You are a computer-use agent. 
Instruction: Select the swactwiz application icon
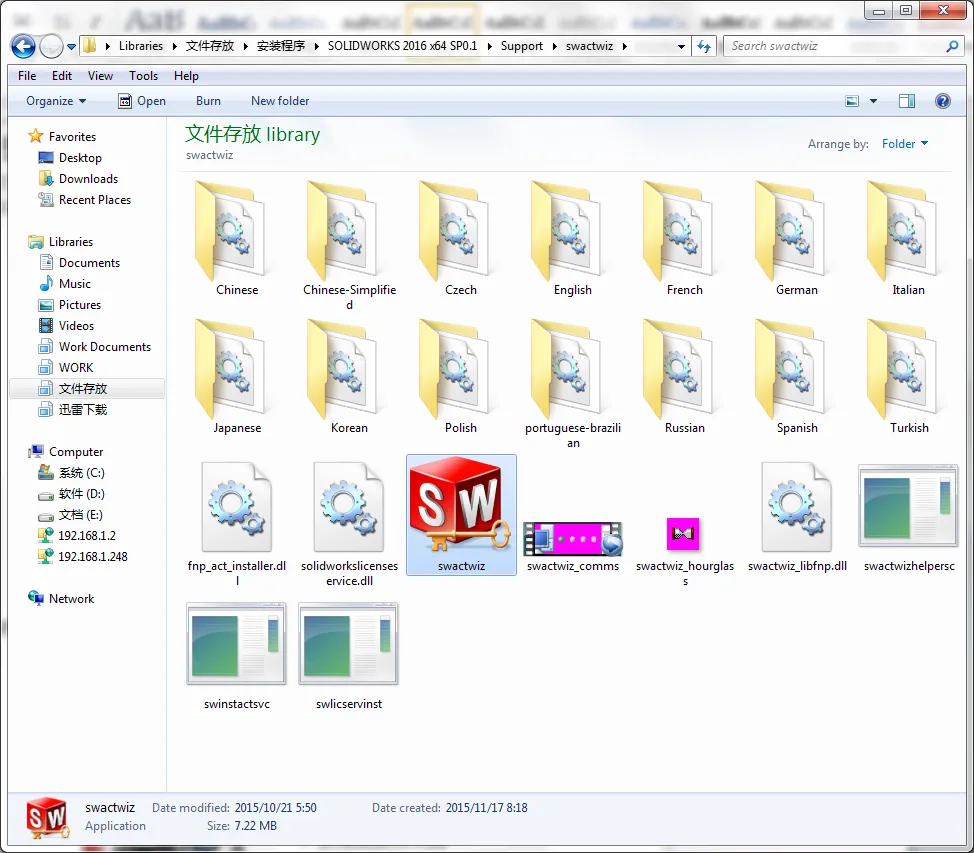tap(461, 504)
